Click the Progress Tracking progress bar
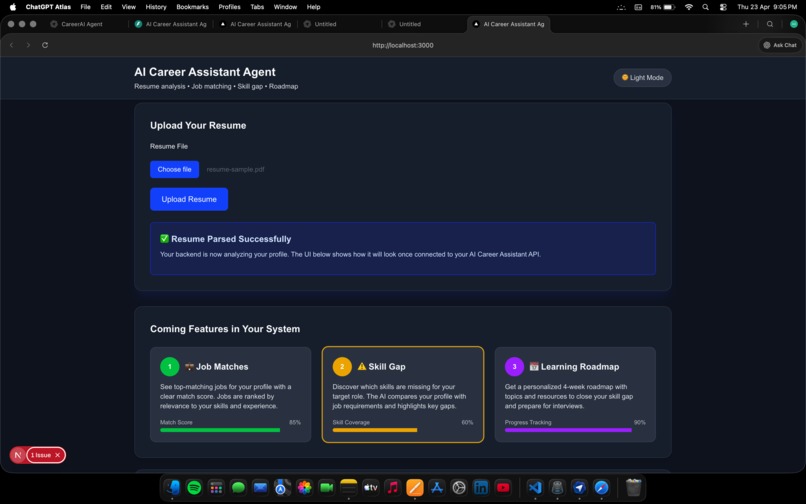This screenshot has width=806, height=504. 575,430
